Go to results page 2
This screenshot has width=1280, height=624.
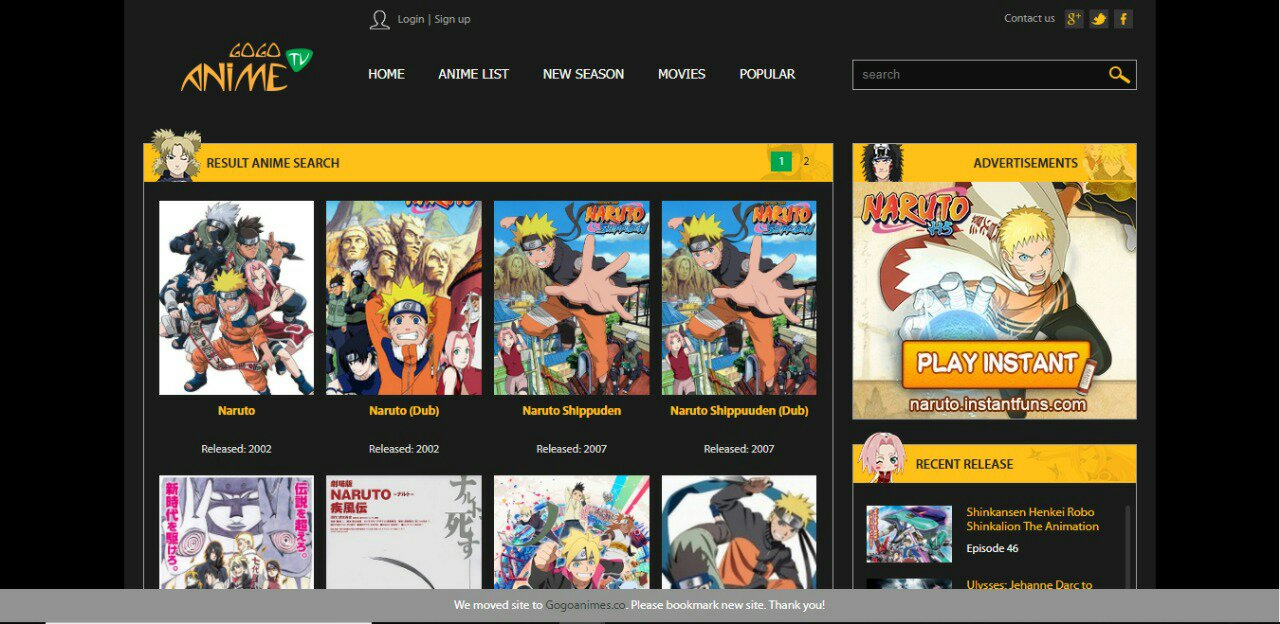tap(806, 161)
